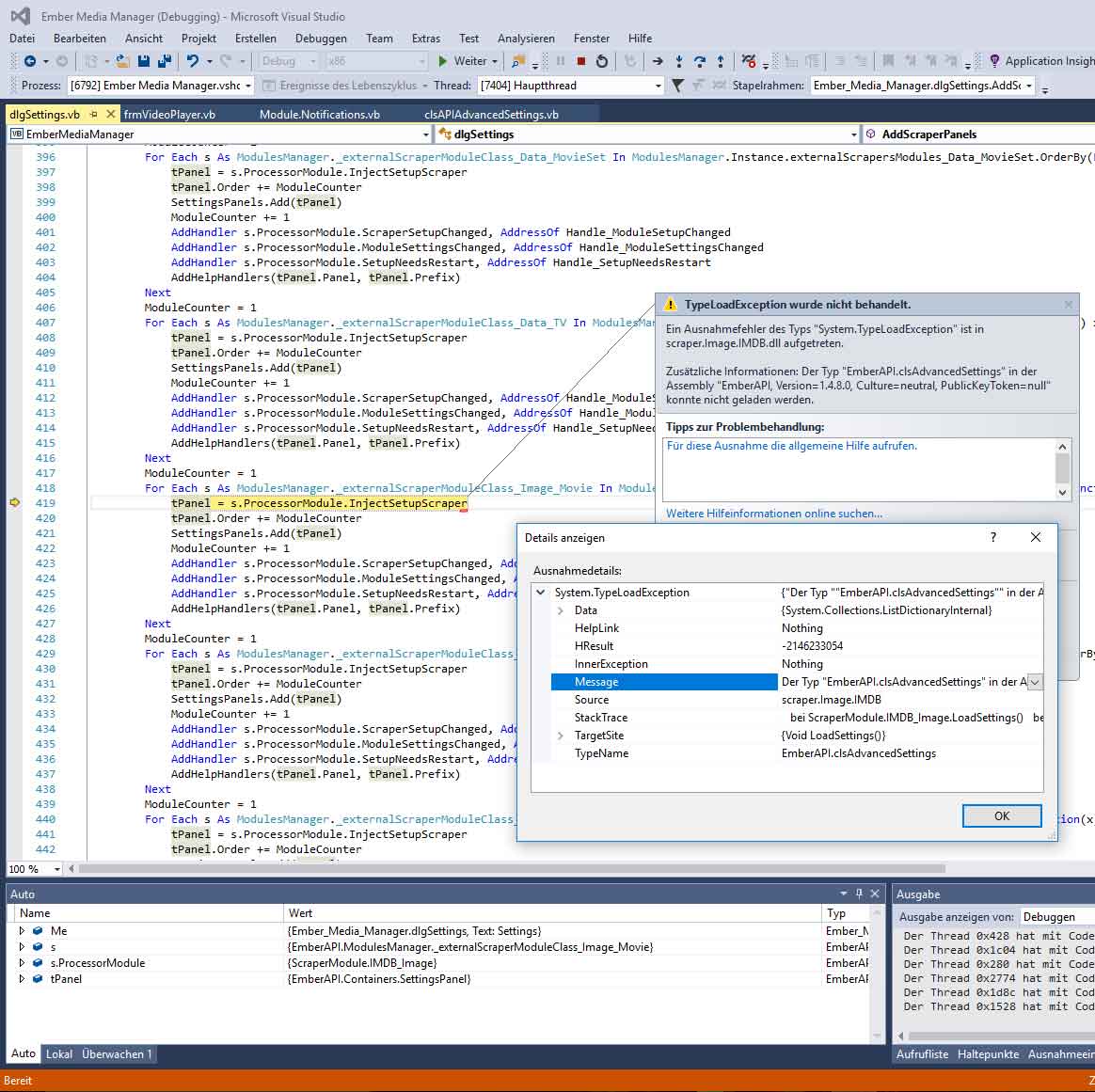Switch to the clsAPIAdvancedSettings.vb tab
Viewport: 1095px width, 1092px height.
492,115
